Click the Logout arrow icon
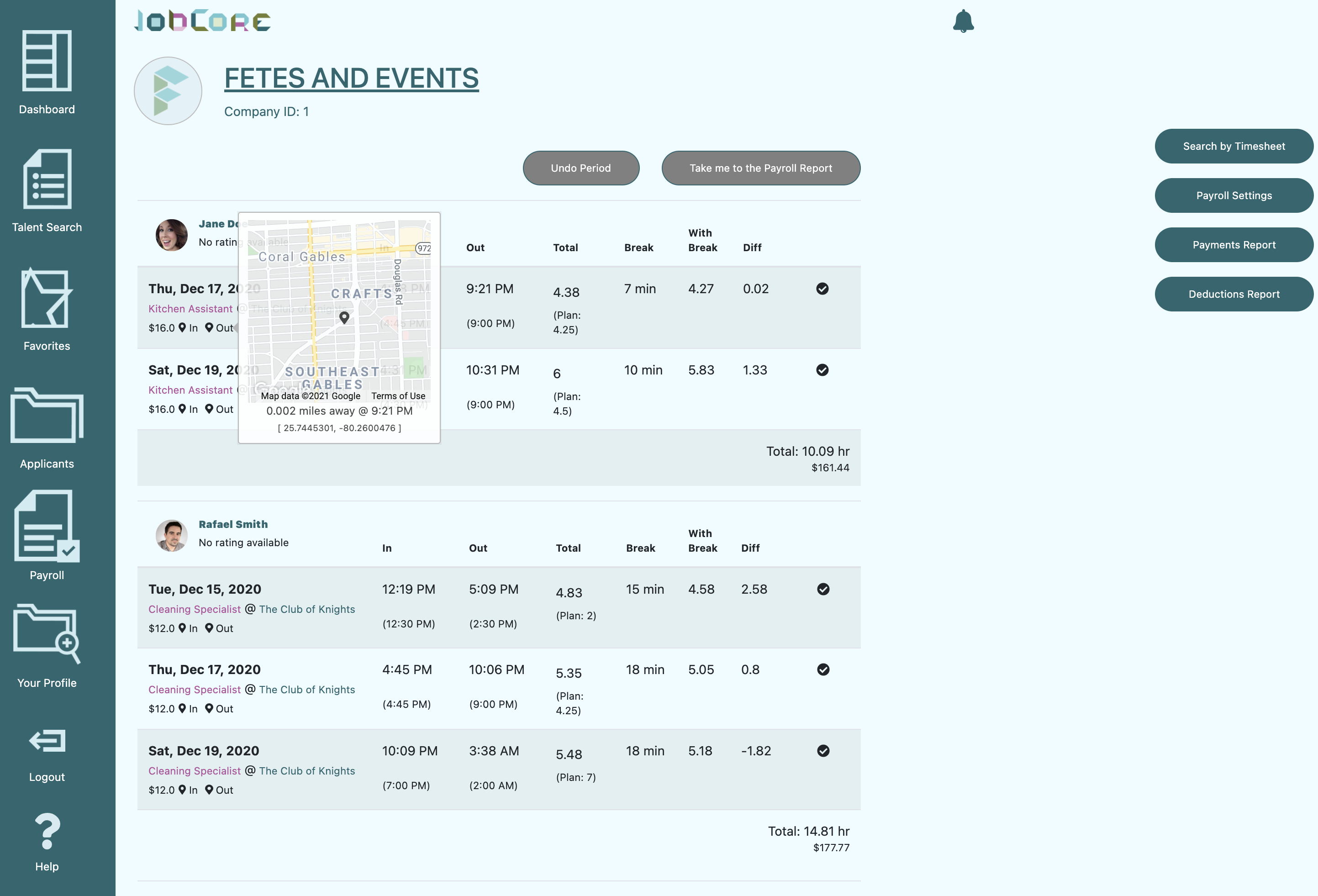The width and height of the screenshot is (1318, 896). [x=47, y=741]
